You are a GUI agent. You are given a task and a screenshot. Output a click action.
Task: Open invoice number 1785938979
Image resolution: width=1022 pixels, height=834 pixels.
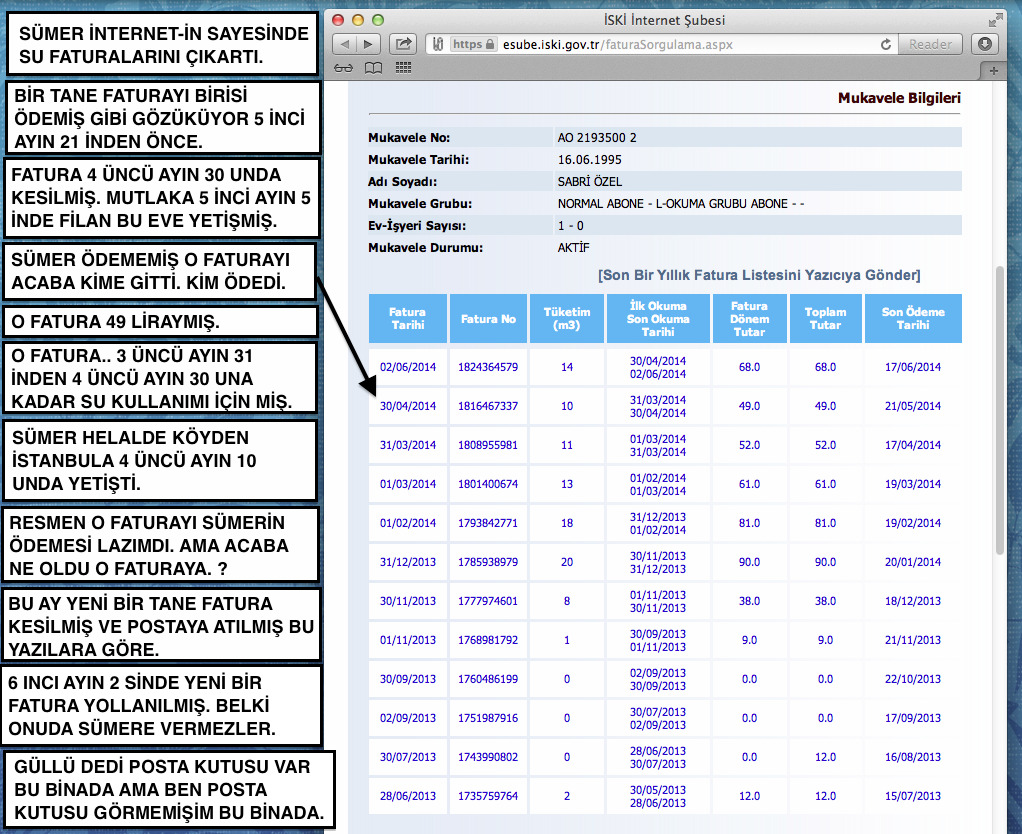(x=488, y=562)
